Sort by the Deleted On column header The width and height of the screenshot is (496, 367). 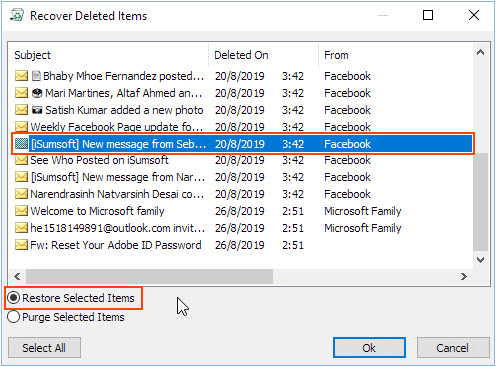(x=263, y=55)
